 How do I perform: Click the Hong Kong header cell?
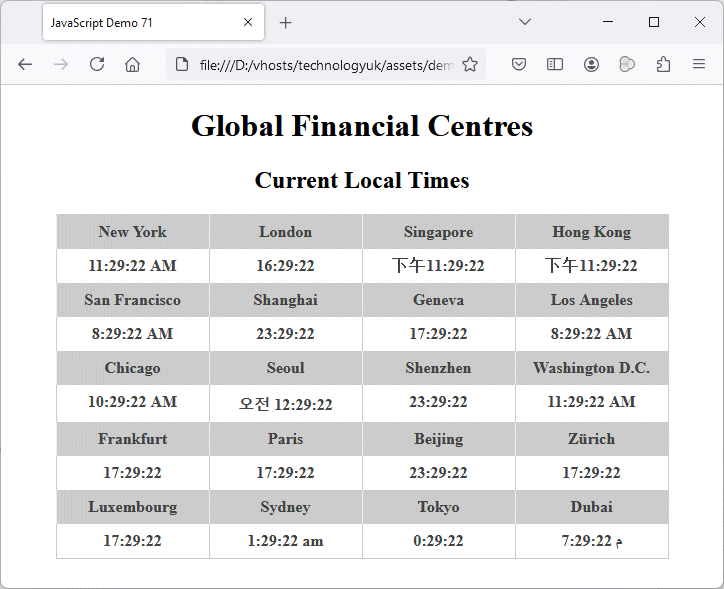point(592,232)
